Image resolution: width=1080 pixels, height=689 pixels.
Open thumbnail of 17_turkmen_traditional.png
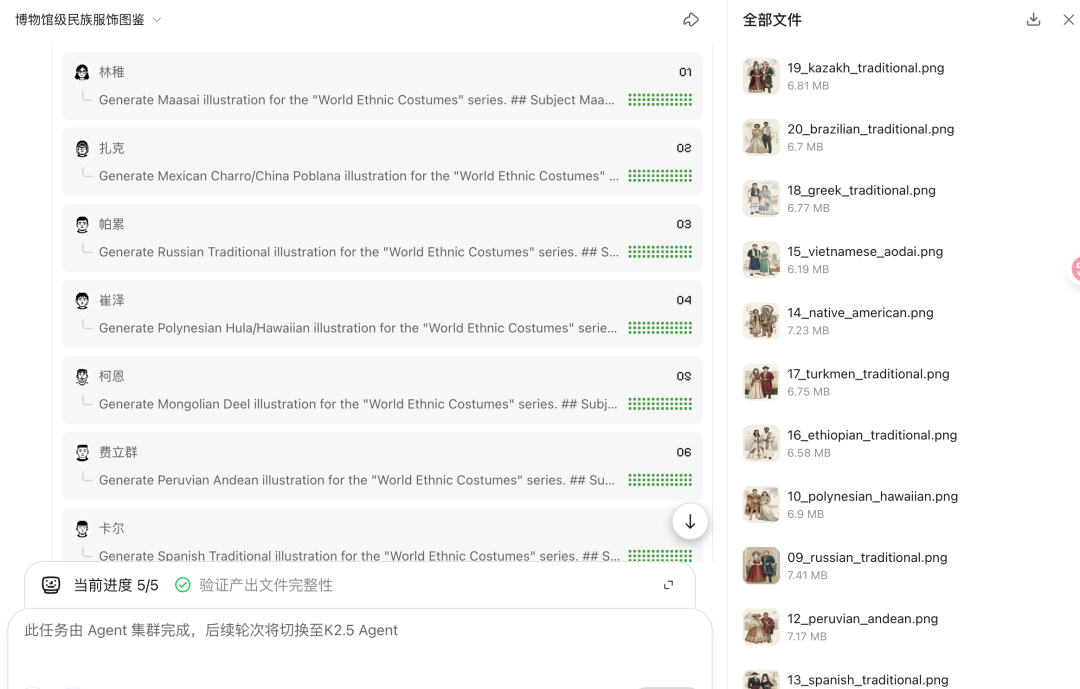tap(761, 382)
